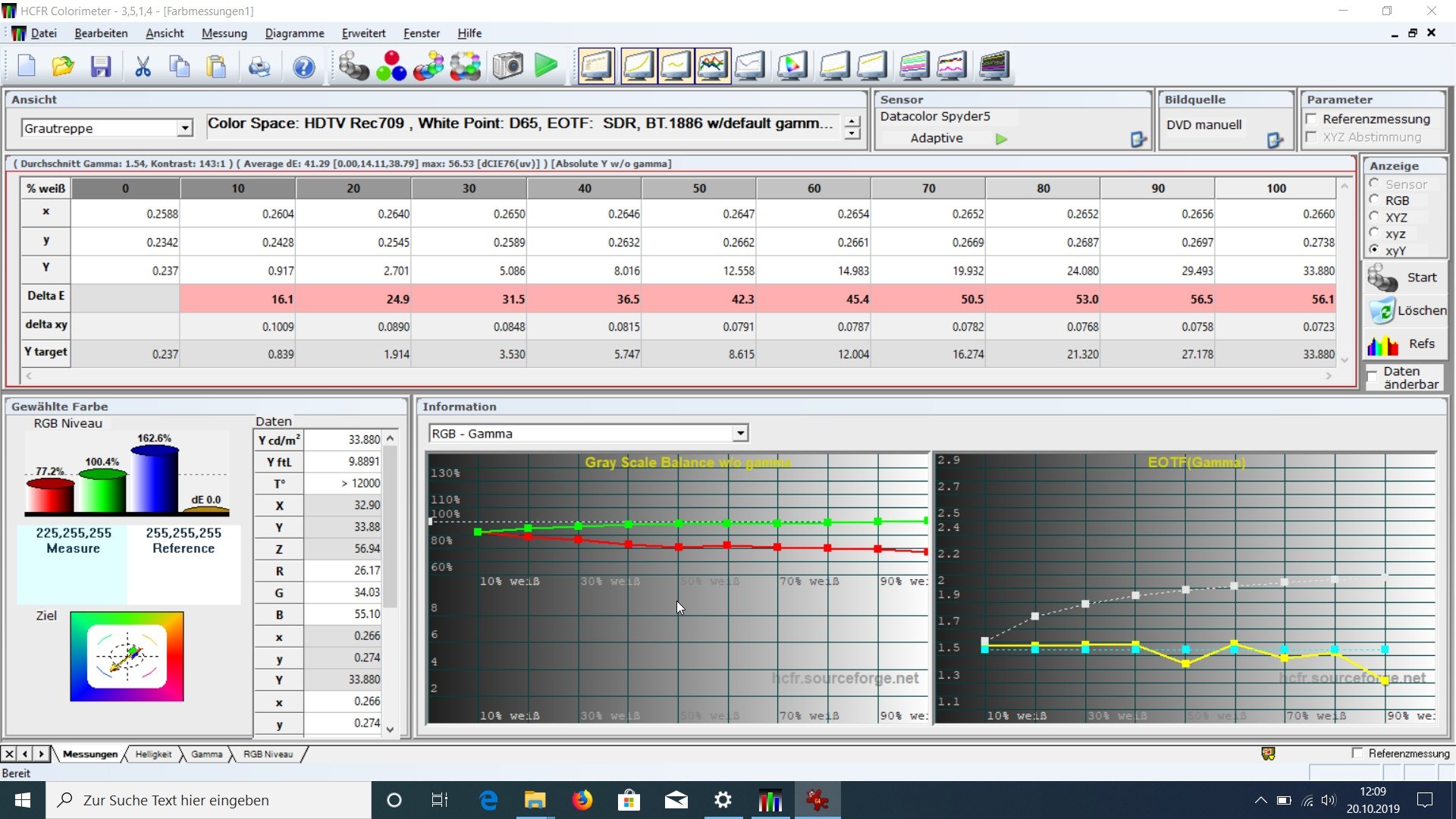Open the Datei menu
The image size is (1456, 819).
coord(43,33)
